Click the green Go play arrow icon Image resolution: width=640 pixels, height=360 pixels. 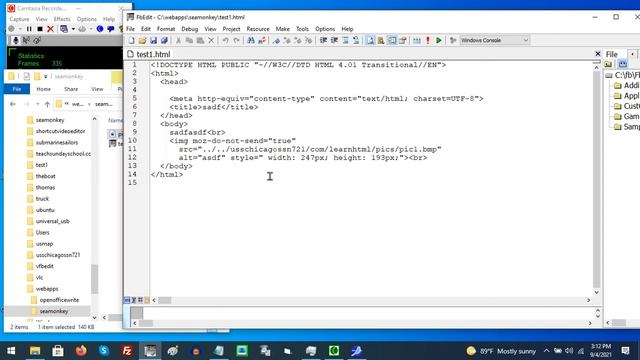click(439, 40)
